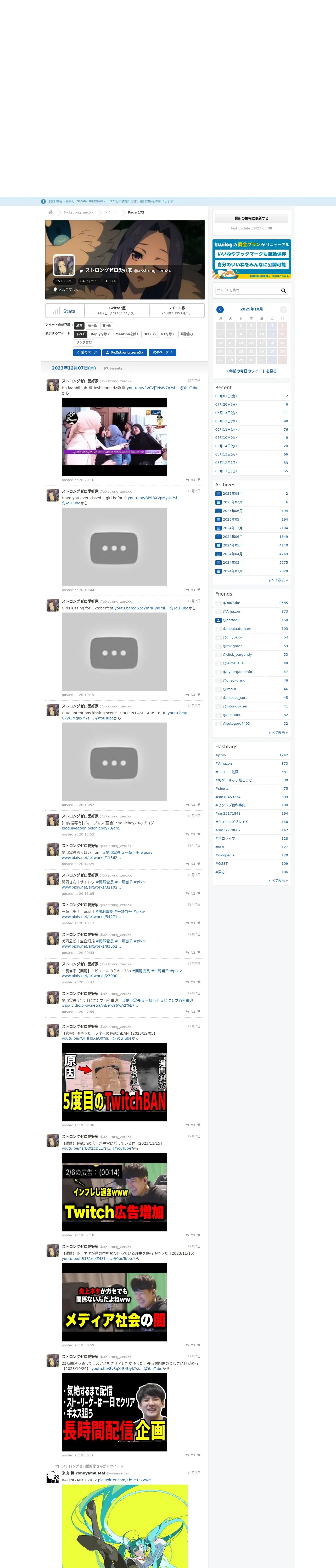Image resolution: width=336 pixels, height=1568 pixels.
Task: Open friend @moujaatumare
Action: click(x=237, y=629)
